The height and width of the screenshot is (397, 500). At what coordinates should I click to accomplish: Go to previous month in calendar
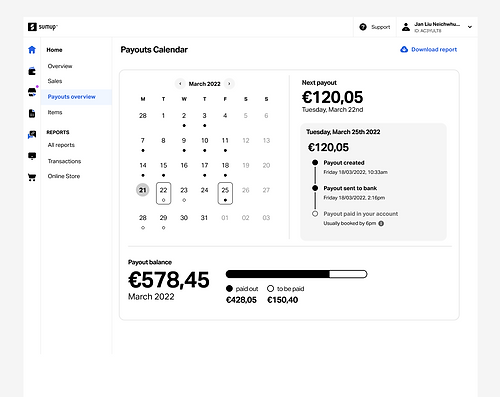click(x=180, y=84)
